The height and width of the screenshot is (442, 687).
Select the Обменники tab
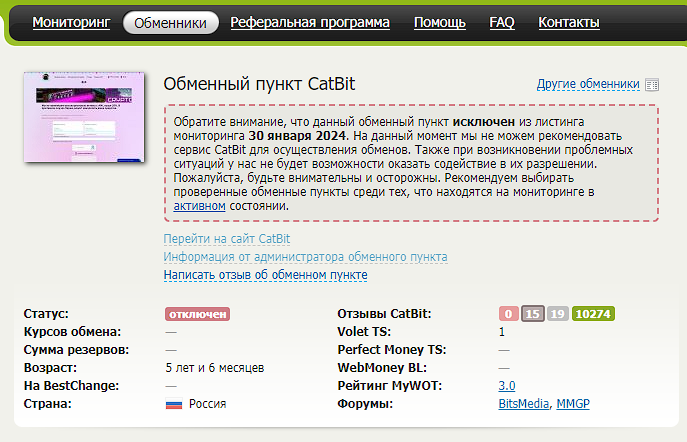pyautogui.click(x=170, y=23)
